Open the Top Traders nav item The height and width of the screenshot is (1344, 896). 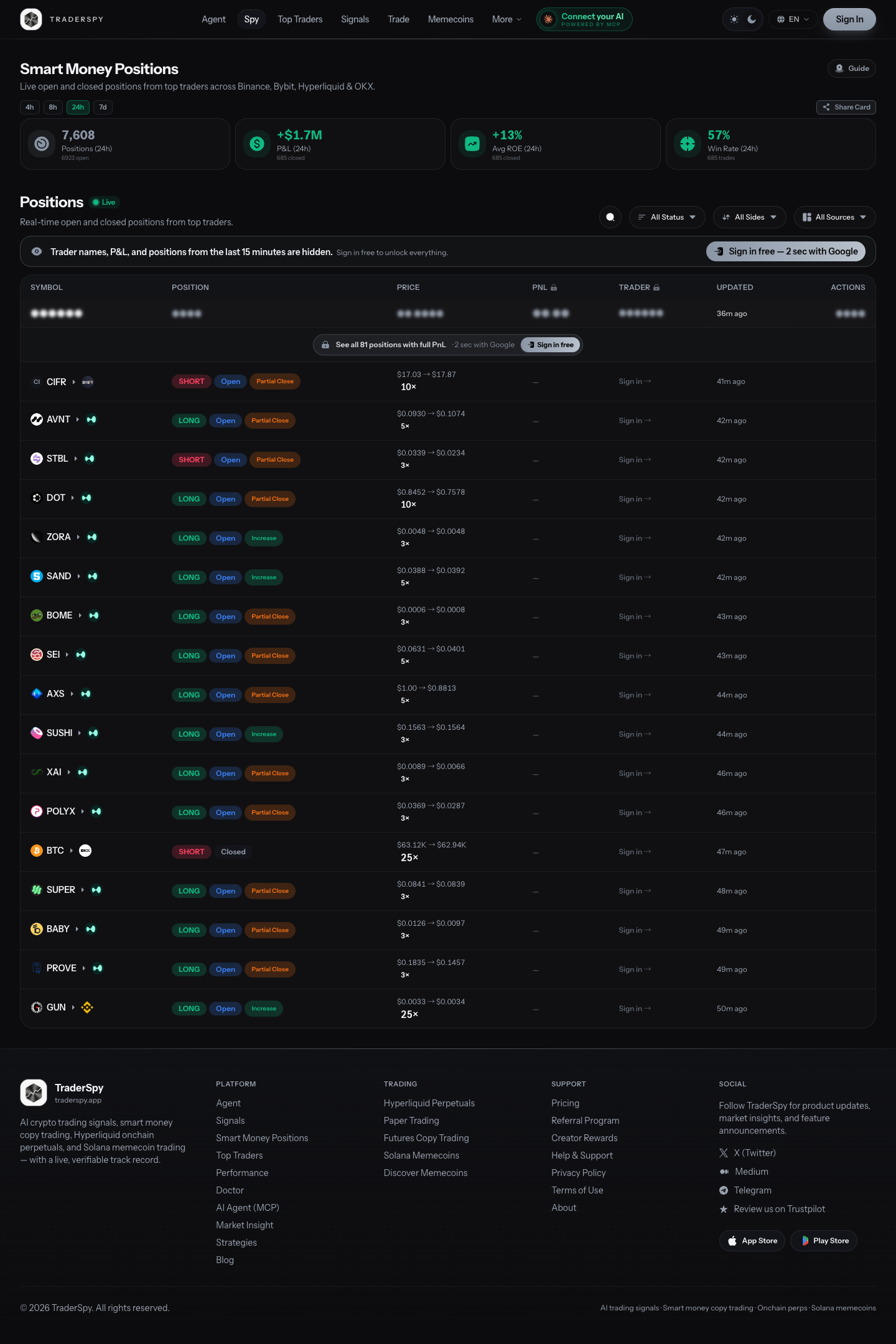[x=300, y=19]
